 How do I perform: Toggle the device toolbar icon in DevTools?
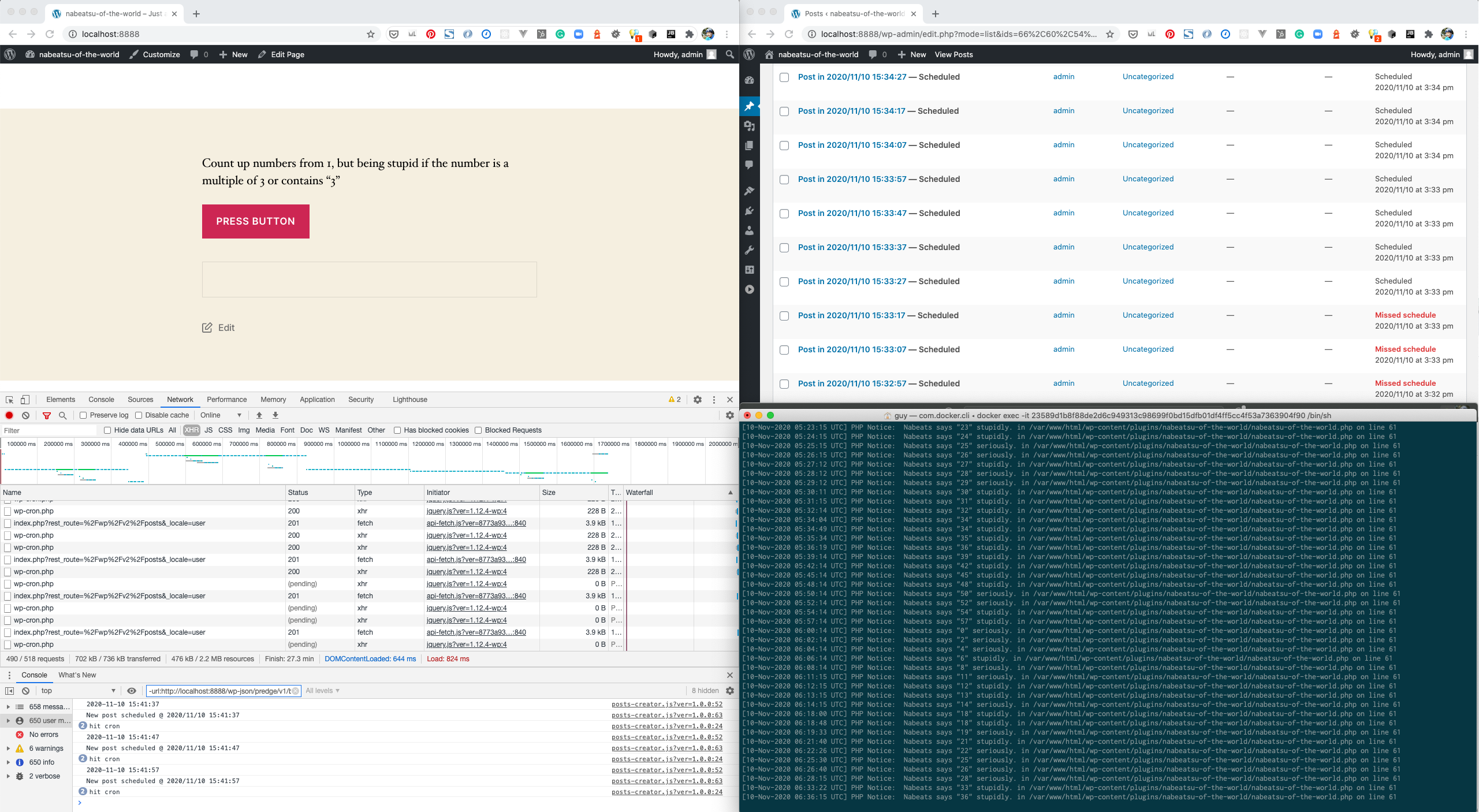coord(25,400)
